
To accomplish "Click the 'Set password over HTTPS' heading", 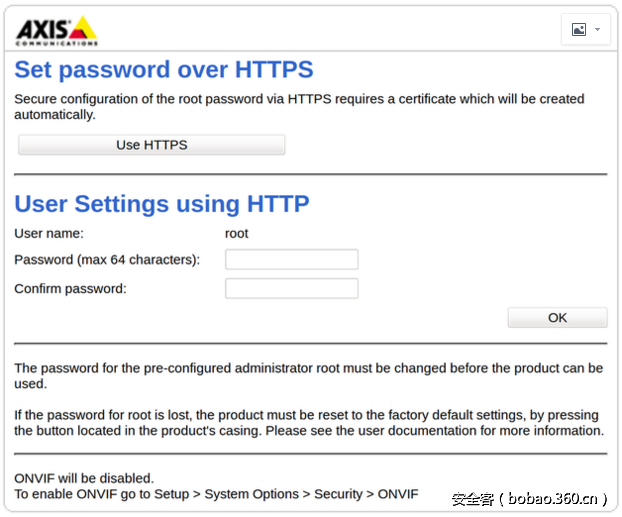I will [x=164, y=70].
